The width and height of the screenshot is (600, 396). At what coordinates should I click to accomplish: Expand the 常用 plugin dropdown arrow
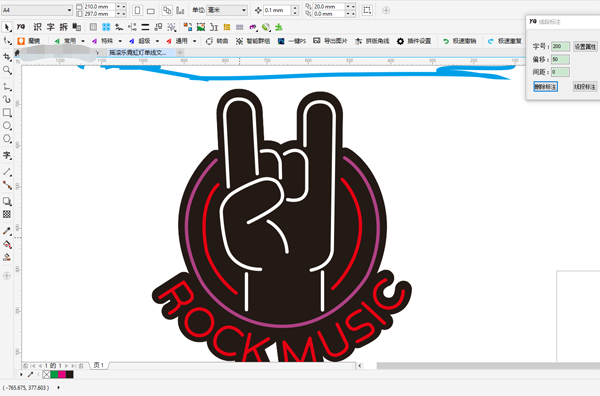point(83,41)
